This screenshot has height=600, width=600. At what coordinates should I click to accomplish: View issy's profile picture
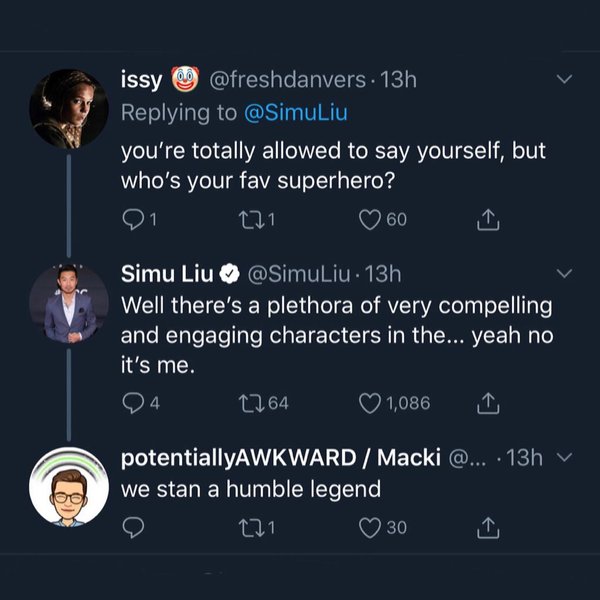coord(68,109)
